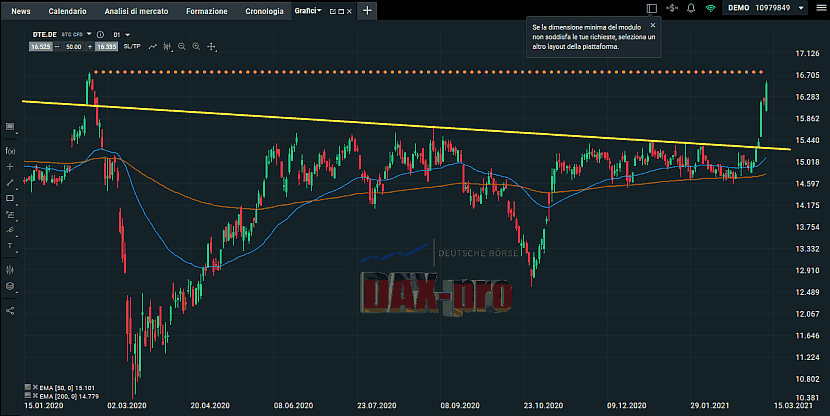Click the 16.705 price axis label
The width and height of the screenshot is (830, 416).
(x=807, y=75)
